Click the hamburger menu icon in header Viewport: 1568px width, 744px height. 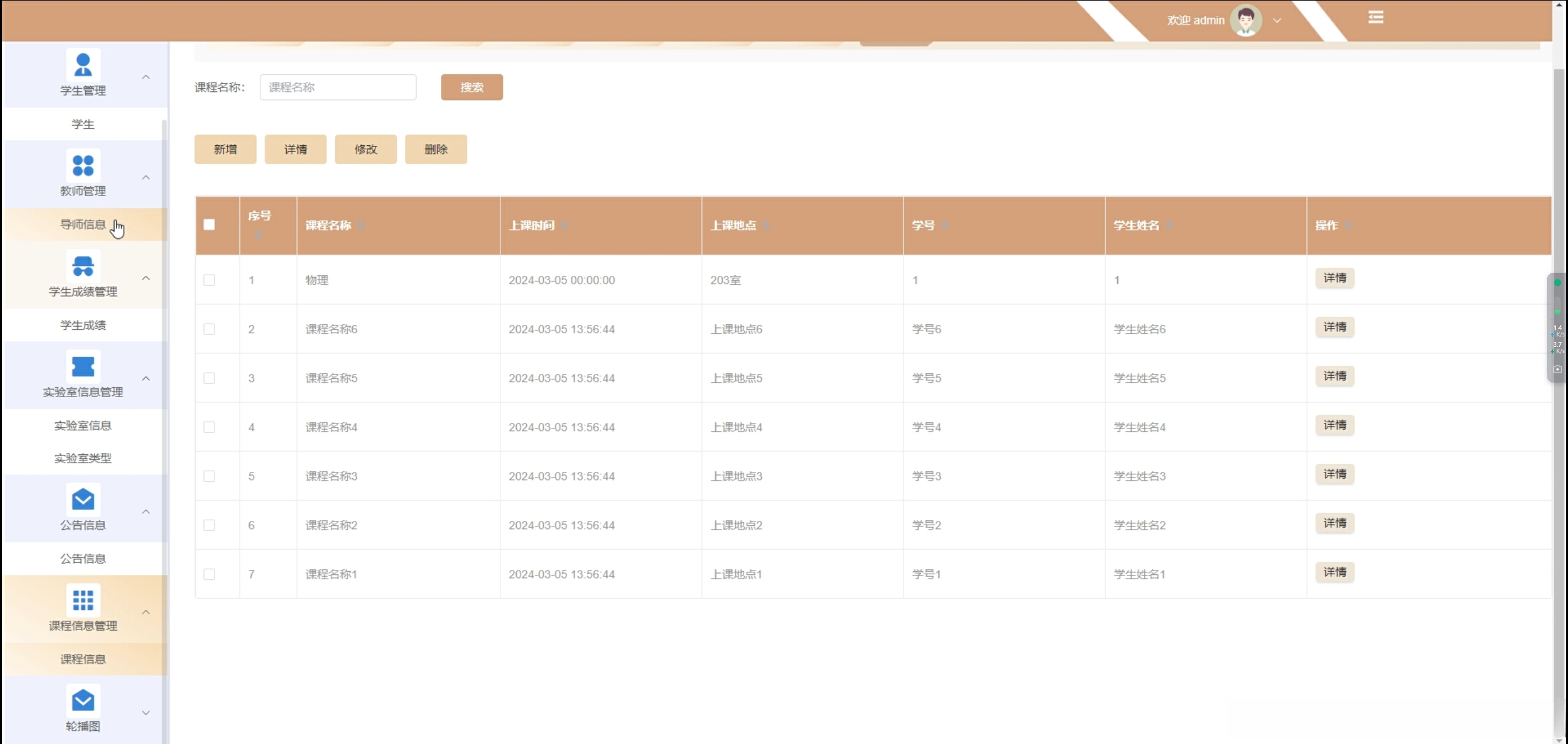(x=1376, y=17)
